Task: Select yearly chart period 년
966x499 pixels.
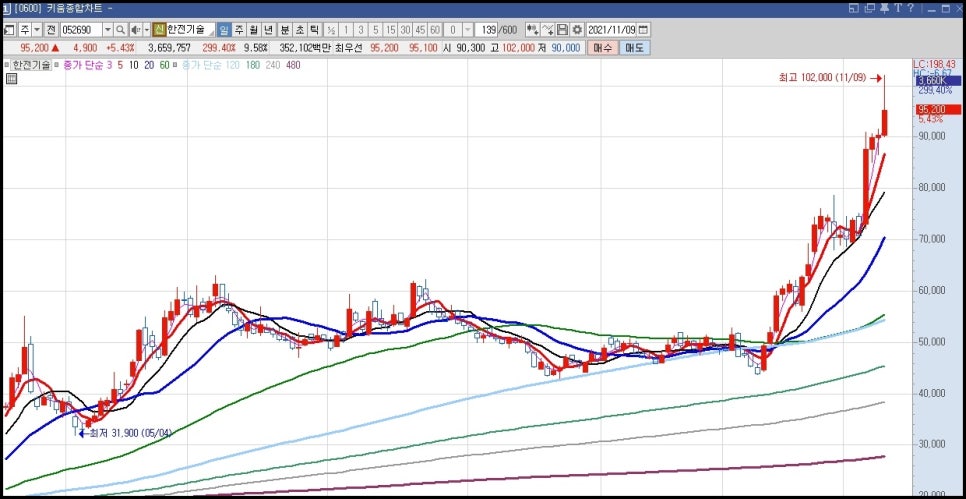Action: [x=269, y=30]
